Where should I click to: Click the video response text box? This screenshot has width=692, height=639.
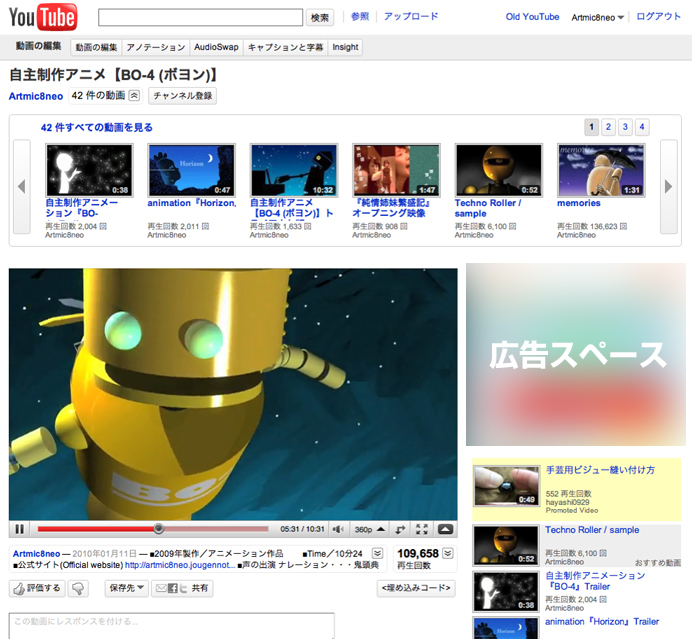(172, 625)
